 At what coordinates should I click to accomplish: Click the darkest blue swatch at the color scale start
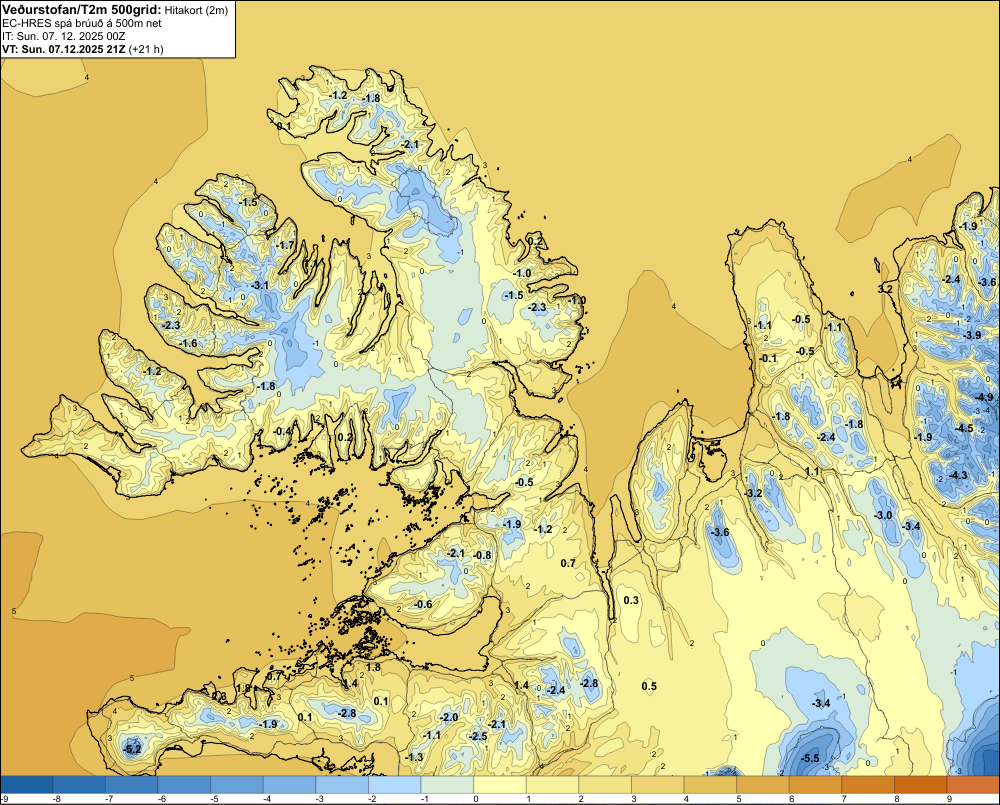tap(27, 785)
